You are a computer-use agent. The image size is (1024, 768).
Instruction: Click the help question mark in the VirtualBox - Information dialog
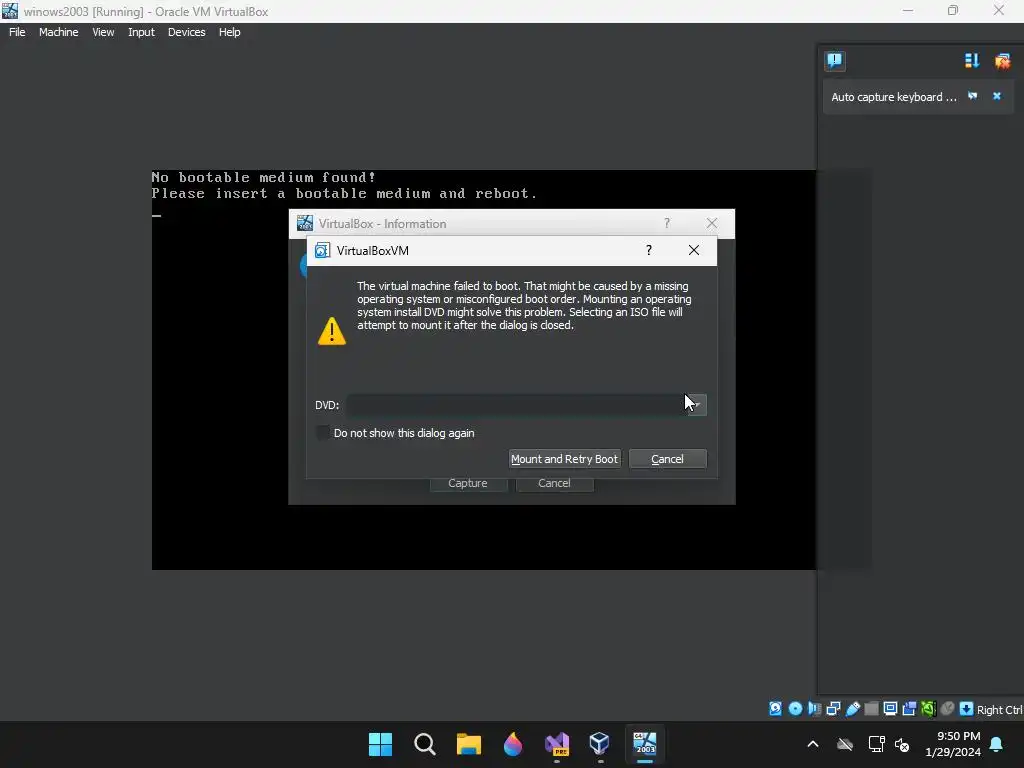(667, 223)
